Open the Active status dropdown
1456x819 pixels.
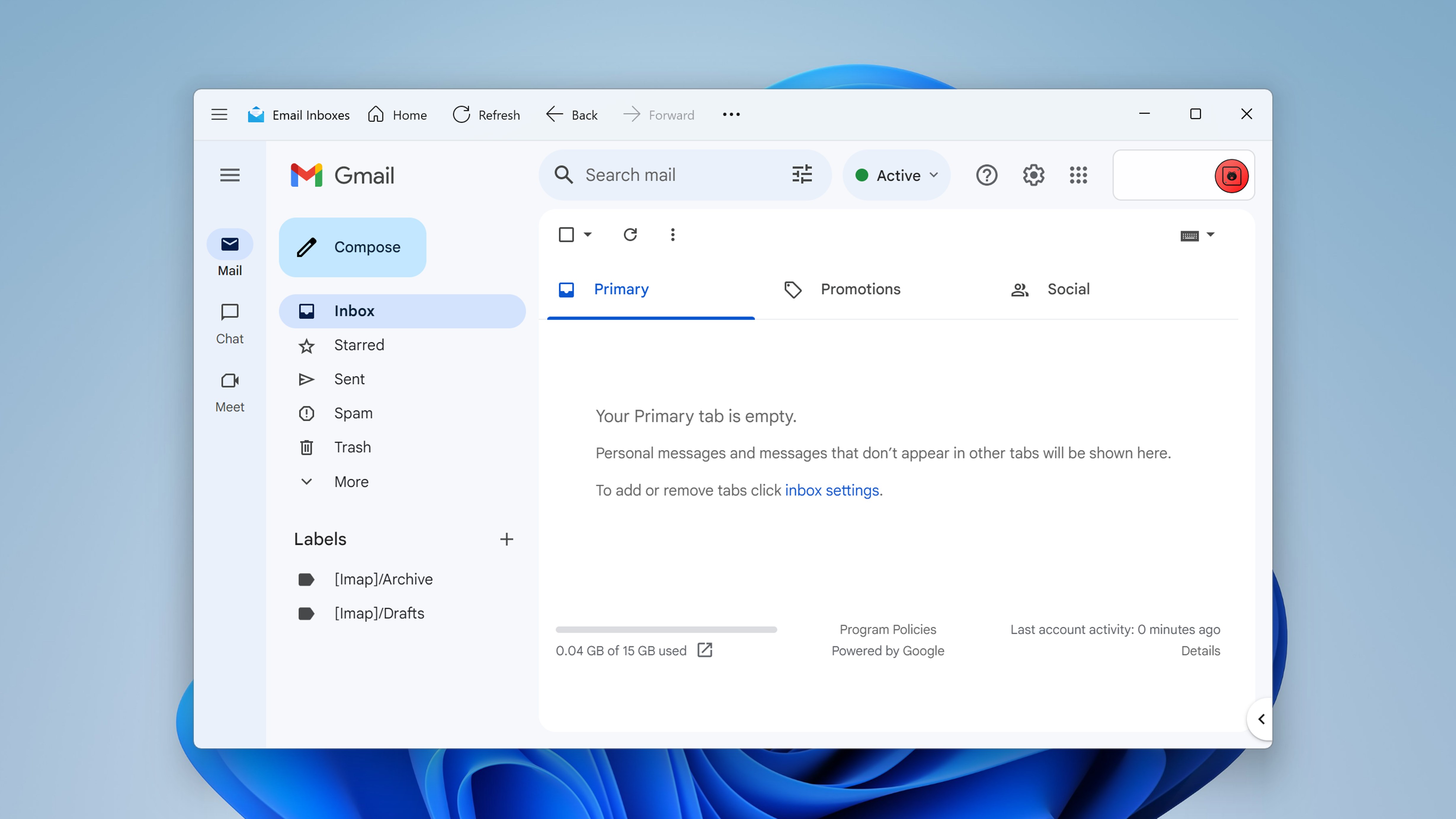(x=896, y=175)
